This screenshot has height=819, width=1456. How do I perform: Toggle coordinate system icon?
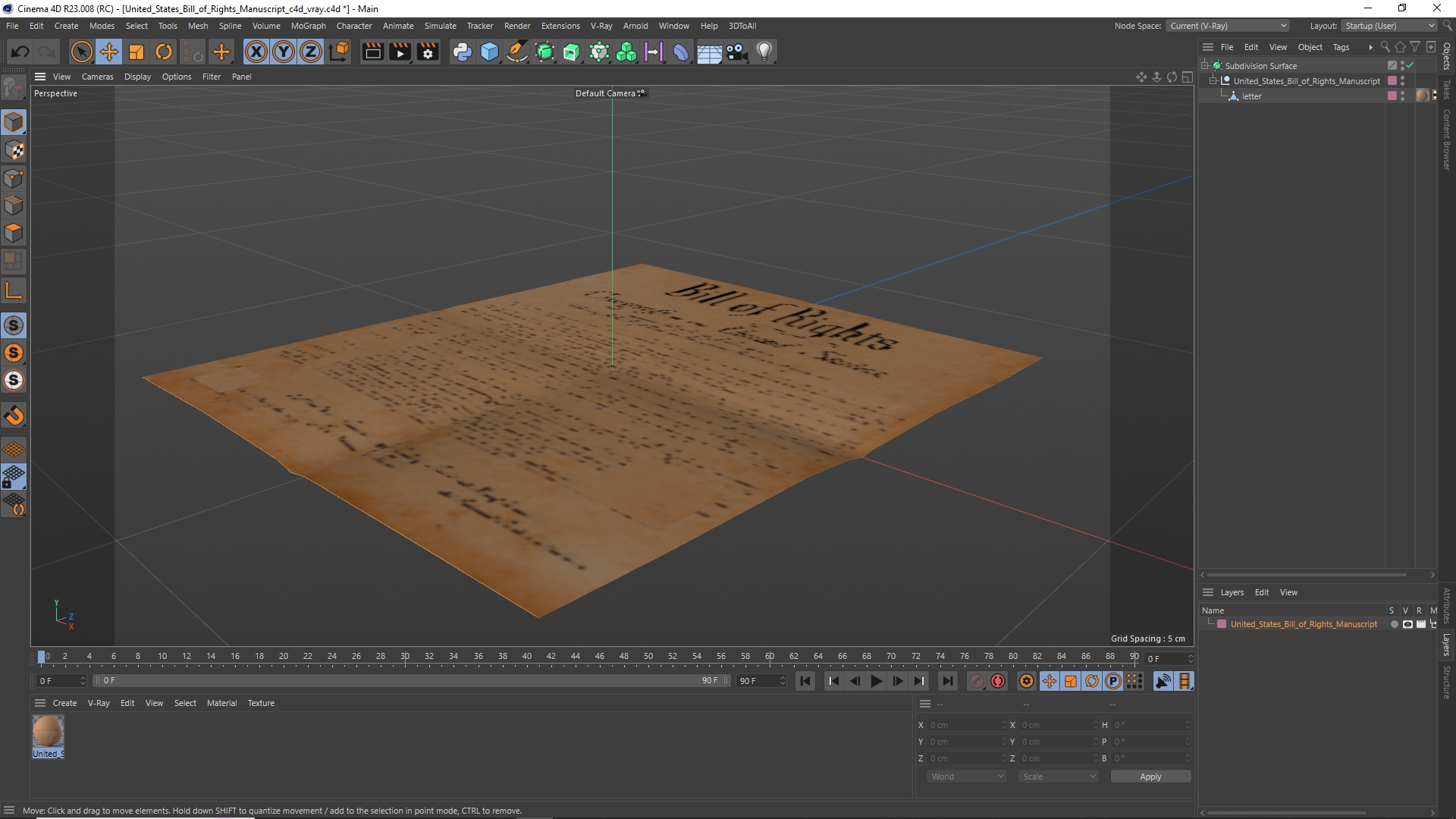pos(340,52)
